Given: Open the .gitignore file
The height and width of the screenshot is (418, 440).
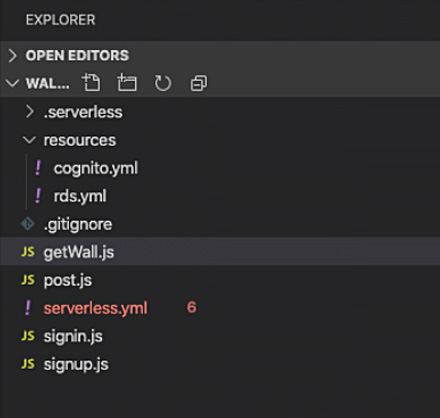Looking at the screenshot, I should pyautogui.click(x=78, y=224).
